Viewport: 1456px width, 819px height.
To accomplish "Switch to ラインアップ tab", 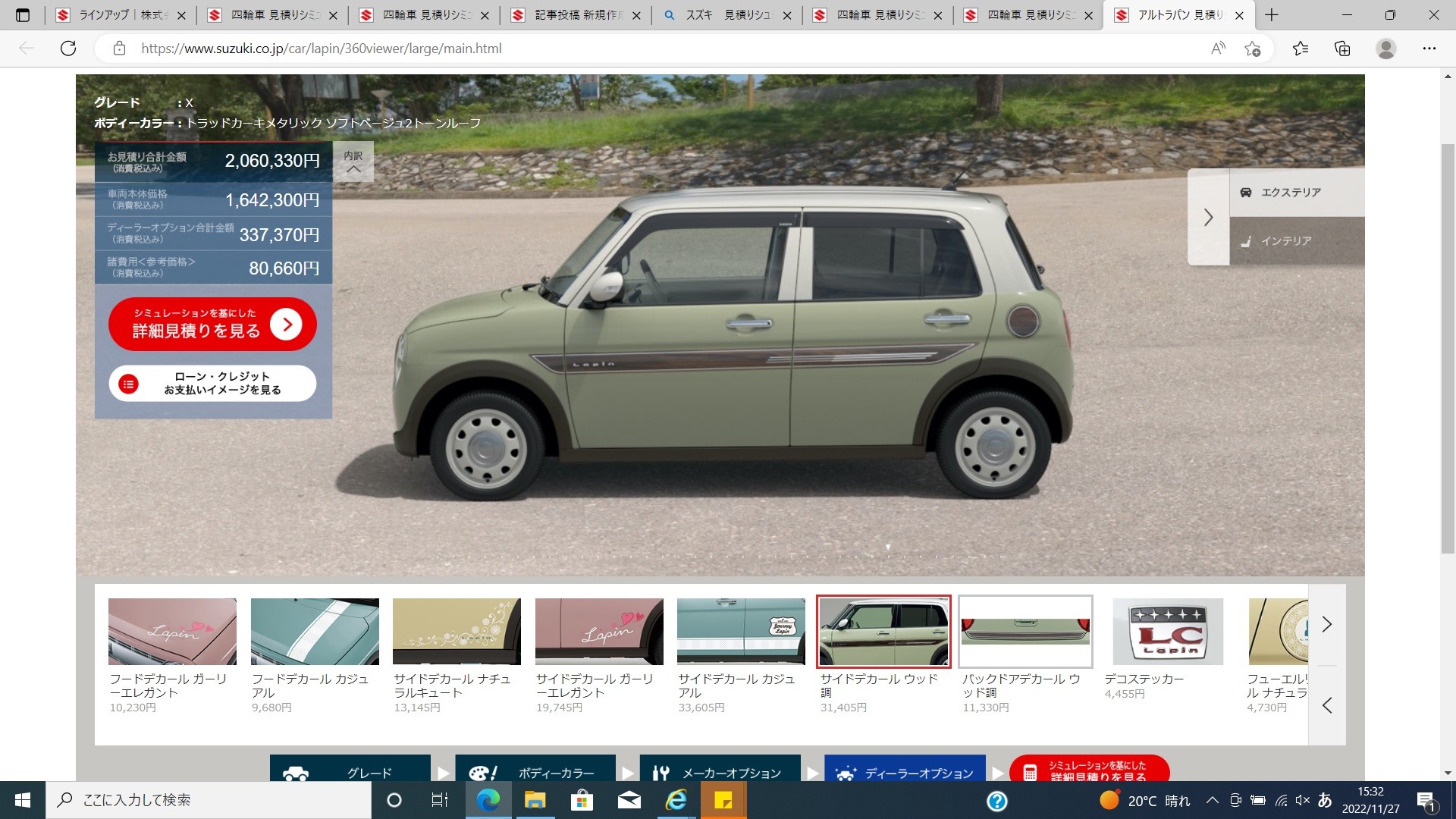I will pyautogui.click(x=120, y=14).
